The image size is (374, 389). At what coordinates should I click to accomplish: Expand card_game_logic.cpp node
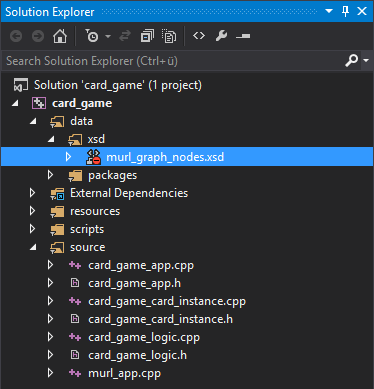click(x=50, y=337)
